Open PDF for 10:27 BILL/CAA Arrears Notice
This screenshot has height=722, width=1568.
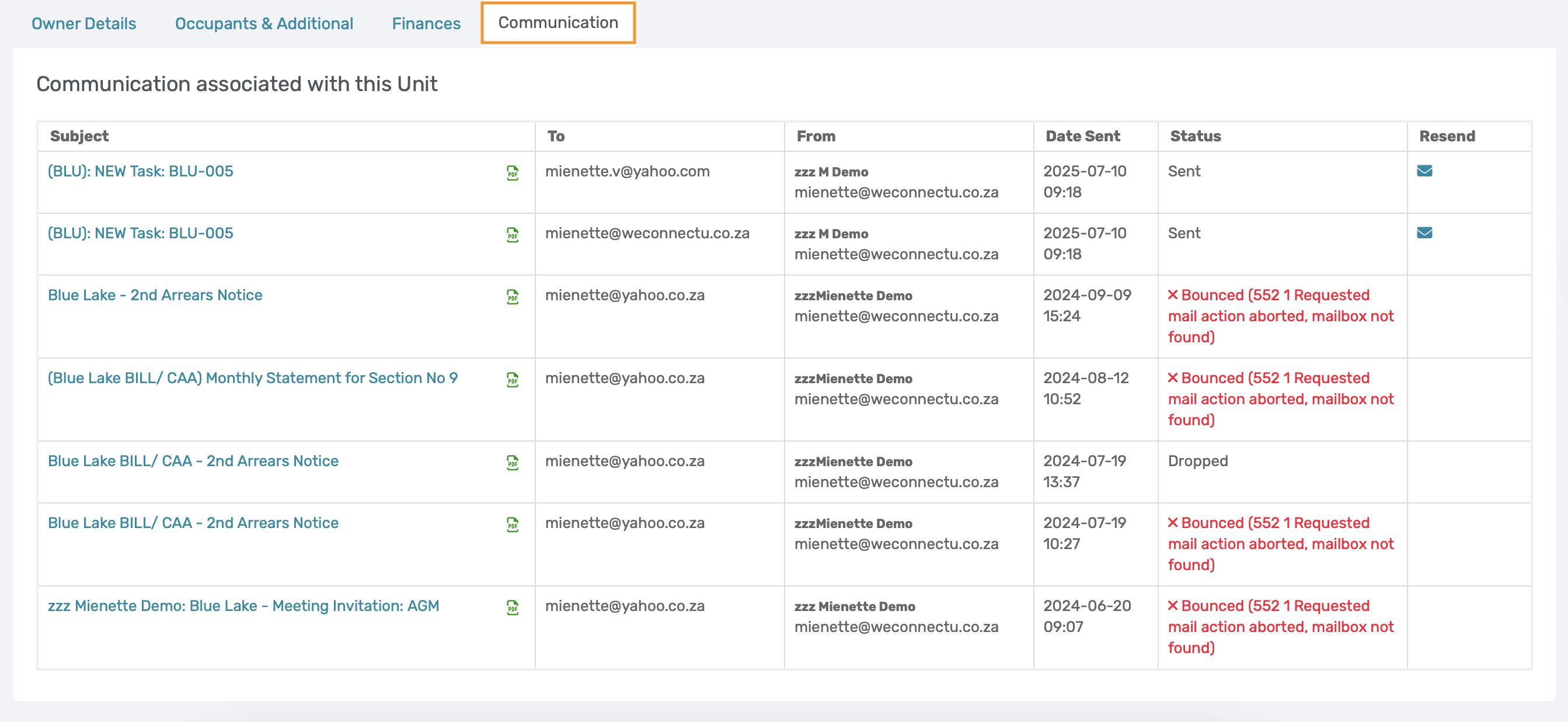[513, 525]
